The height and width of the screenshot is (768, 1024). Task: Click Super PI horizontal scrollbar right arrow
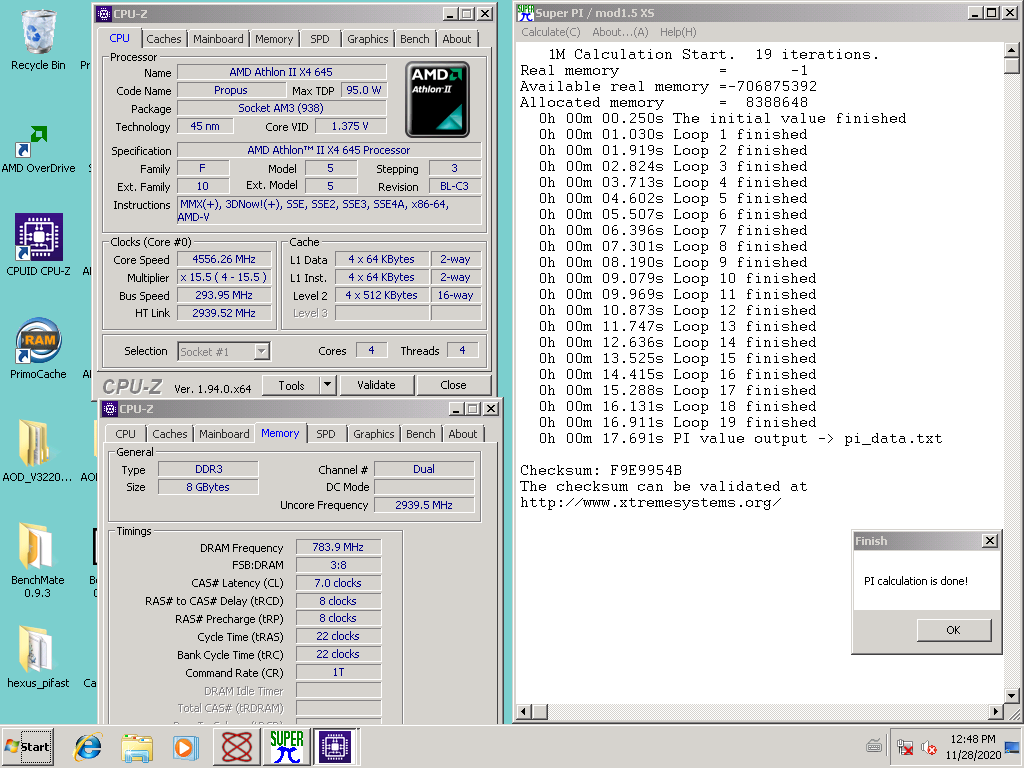pos(995,711)
